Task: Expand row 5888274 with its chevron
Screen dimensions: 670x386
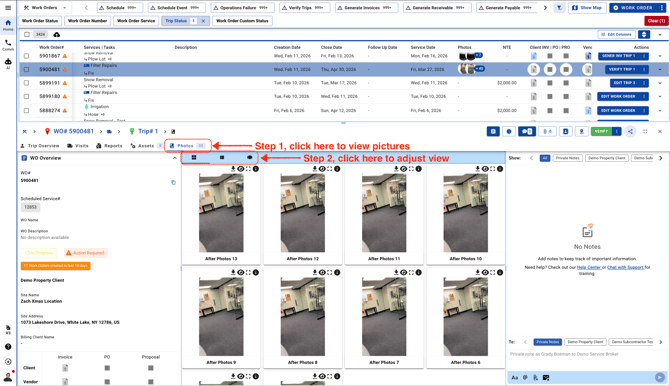Action: pos(660,110)
